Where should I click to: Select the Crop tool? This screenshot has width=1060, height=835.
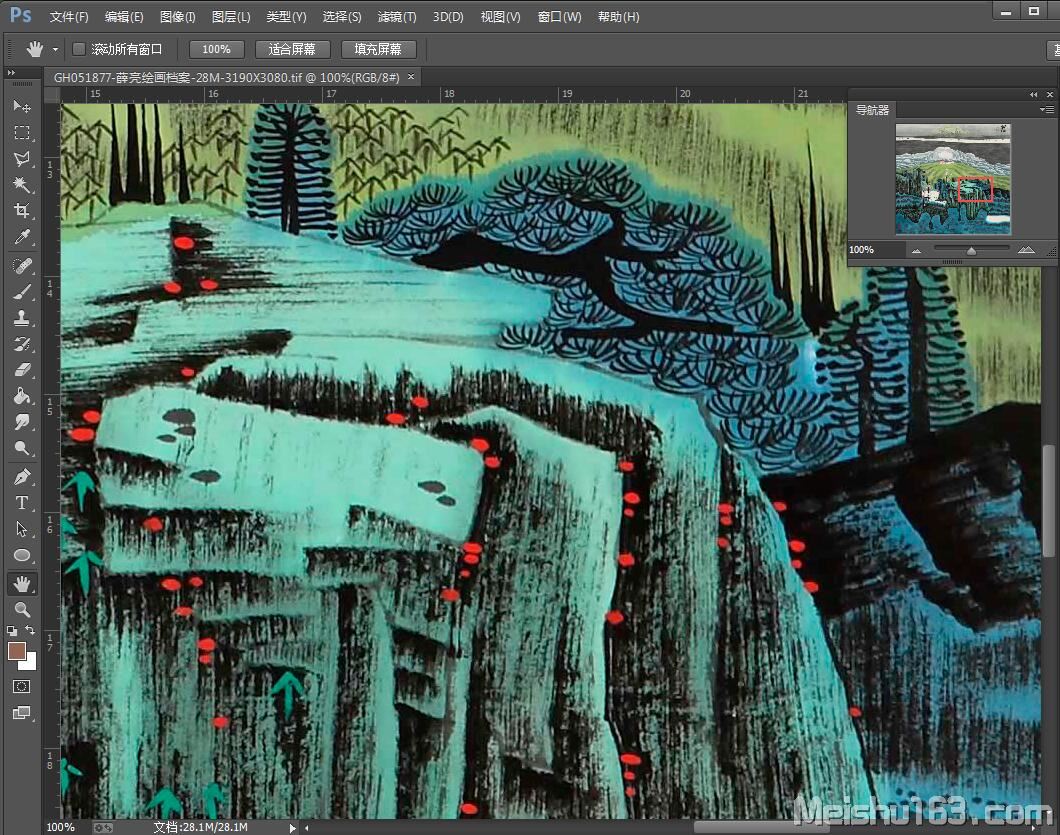[22, 211]
